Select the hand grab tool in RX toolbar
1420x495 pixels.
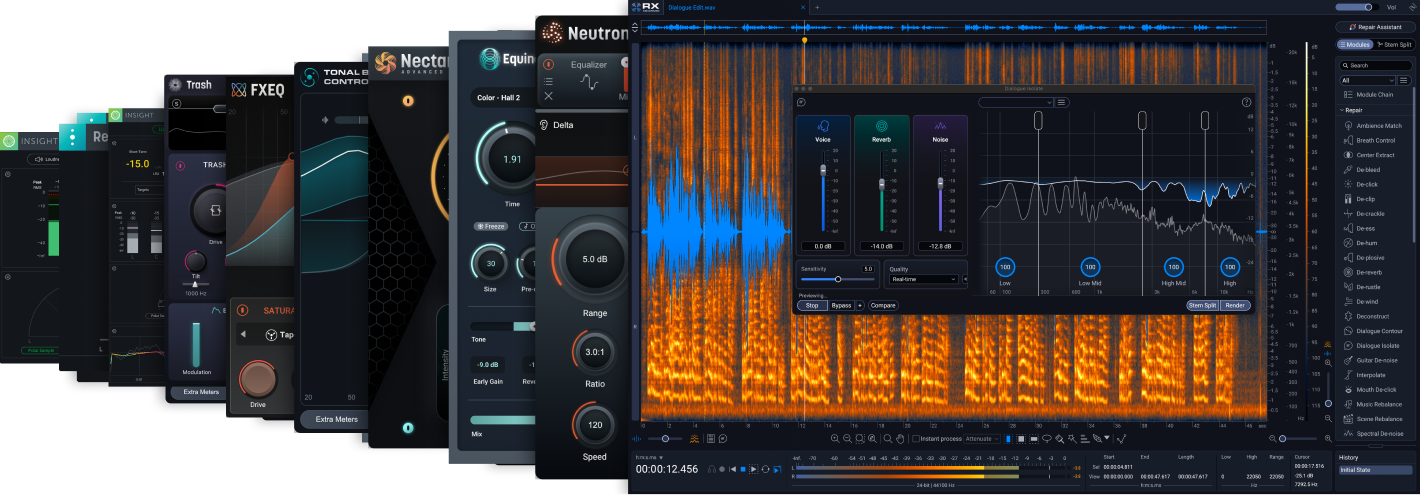tap(900, 438)
